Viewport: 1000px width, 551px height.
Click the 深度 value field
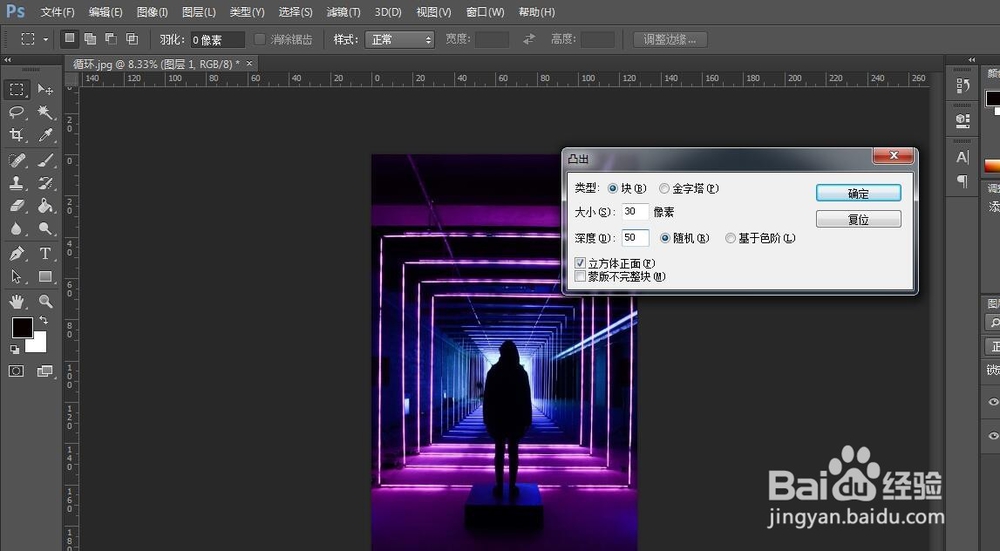635,238
